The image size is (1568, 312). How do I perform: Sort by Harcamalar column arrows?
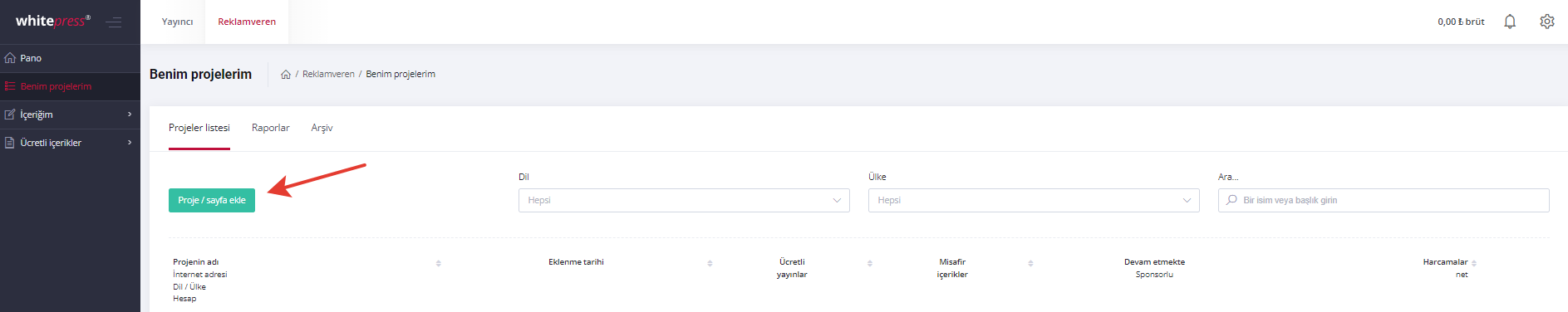point(1474,263)
